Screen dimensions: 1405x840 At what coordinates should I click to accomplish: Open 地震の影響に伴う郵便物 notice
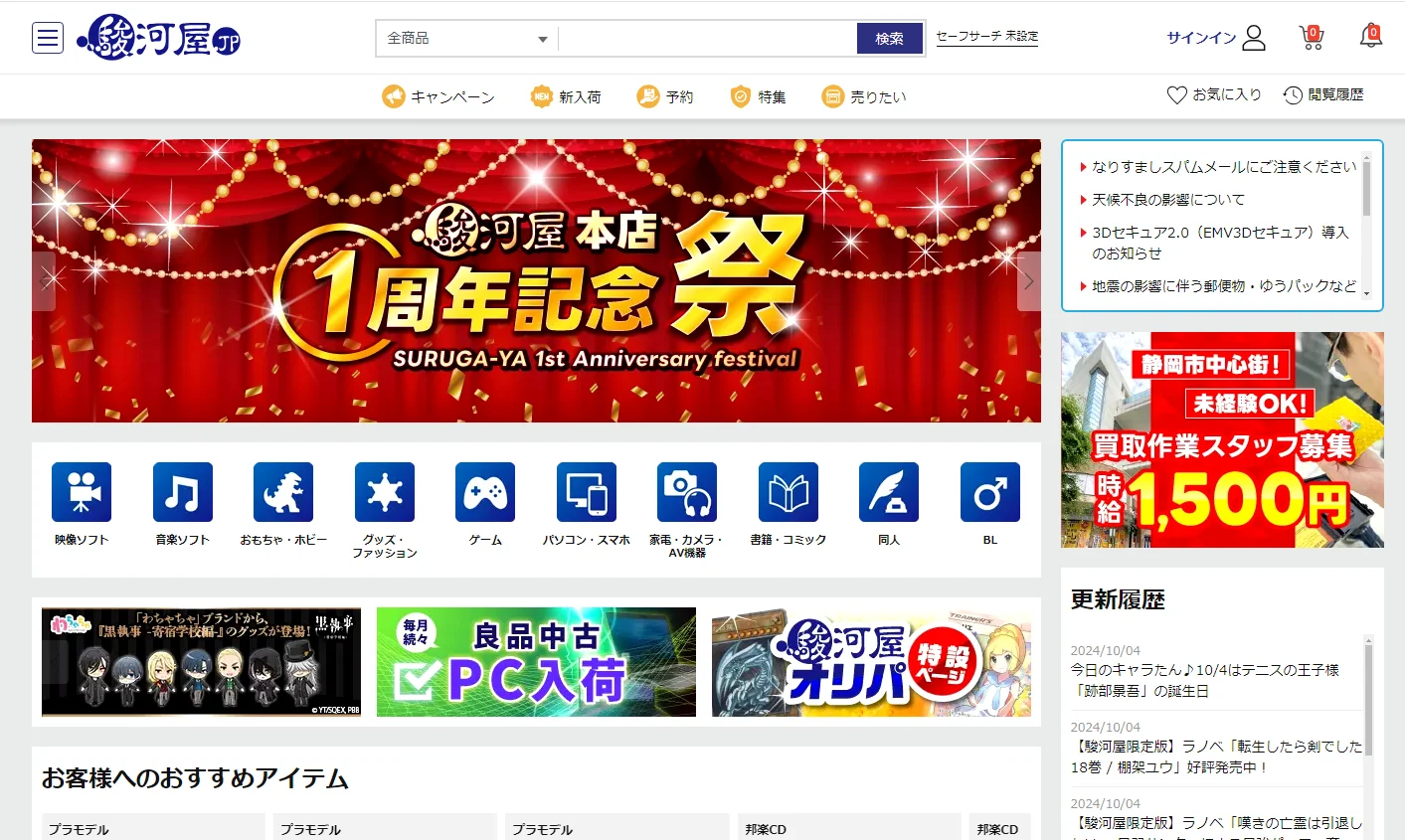[1224, 286]
